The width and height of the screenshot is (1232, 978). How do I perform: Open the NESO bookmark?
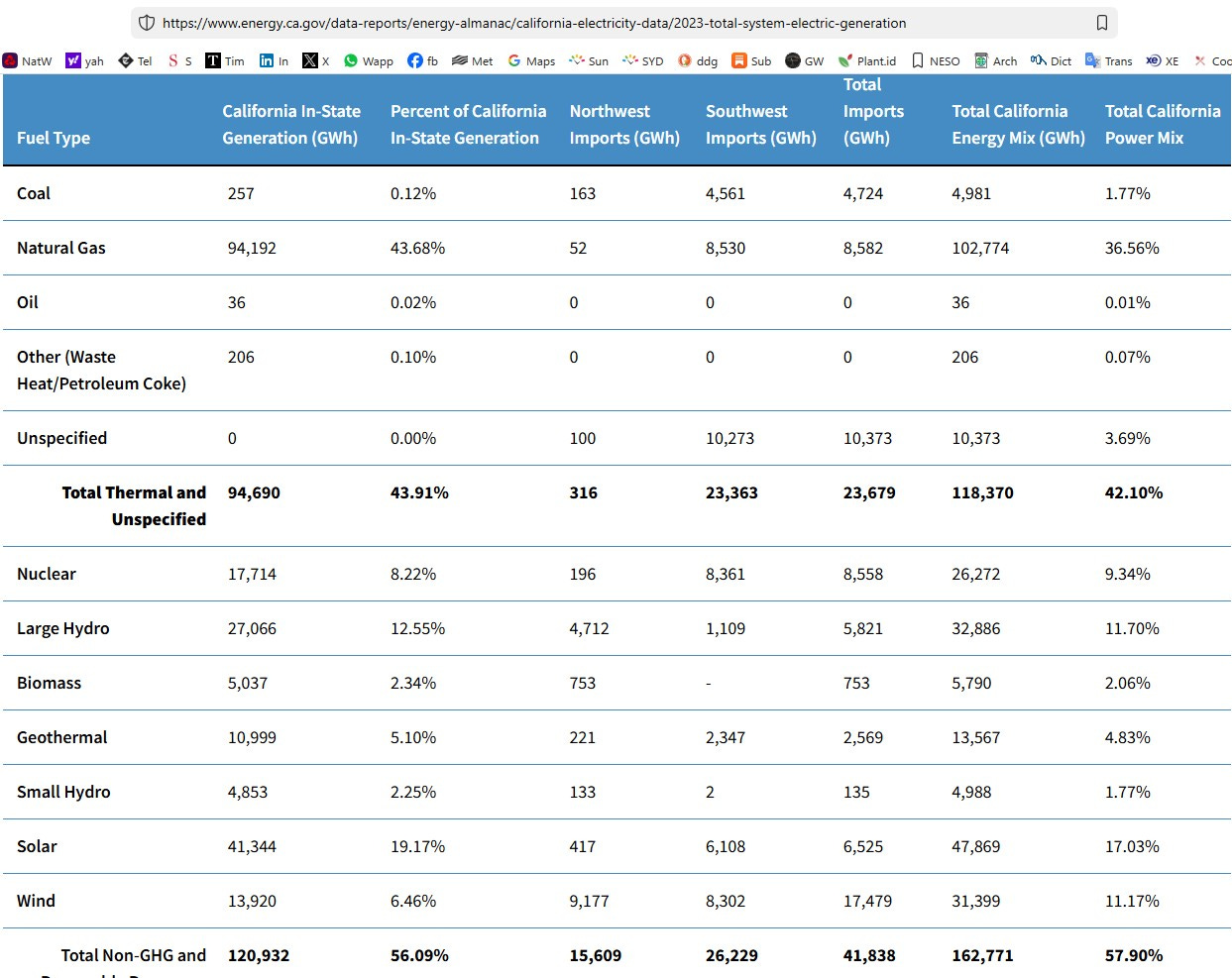936,60
